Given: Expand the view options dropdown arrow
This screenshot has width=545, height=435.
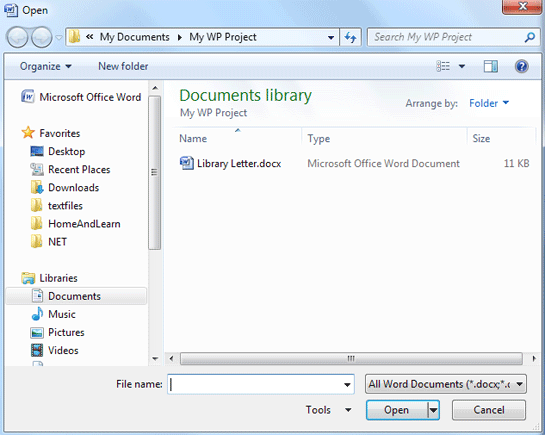Looking at the screenshot, I should click(x=462, y=66).
